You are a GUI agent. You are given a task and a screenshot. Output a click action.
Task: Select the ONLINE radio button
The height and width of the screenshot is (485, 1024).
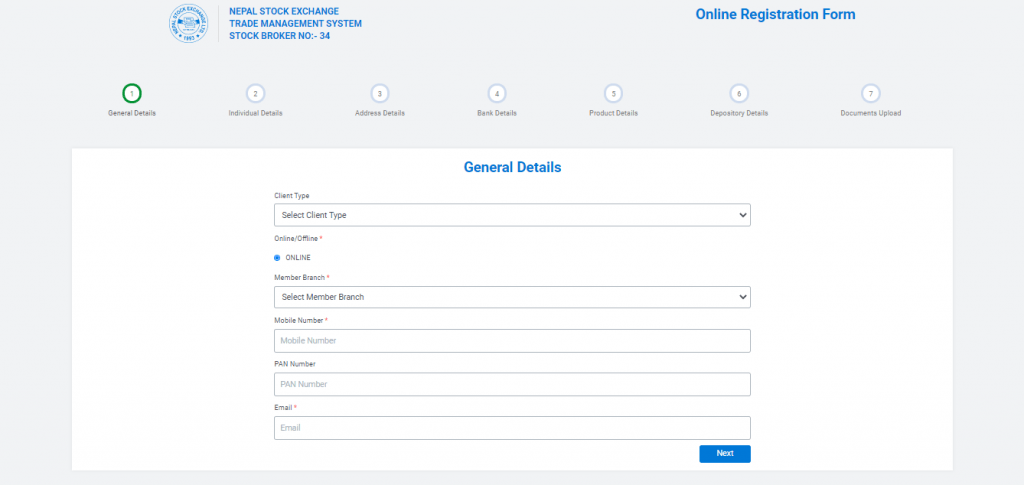click(277, 258)
